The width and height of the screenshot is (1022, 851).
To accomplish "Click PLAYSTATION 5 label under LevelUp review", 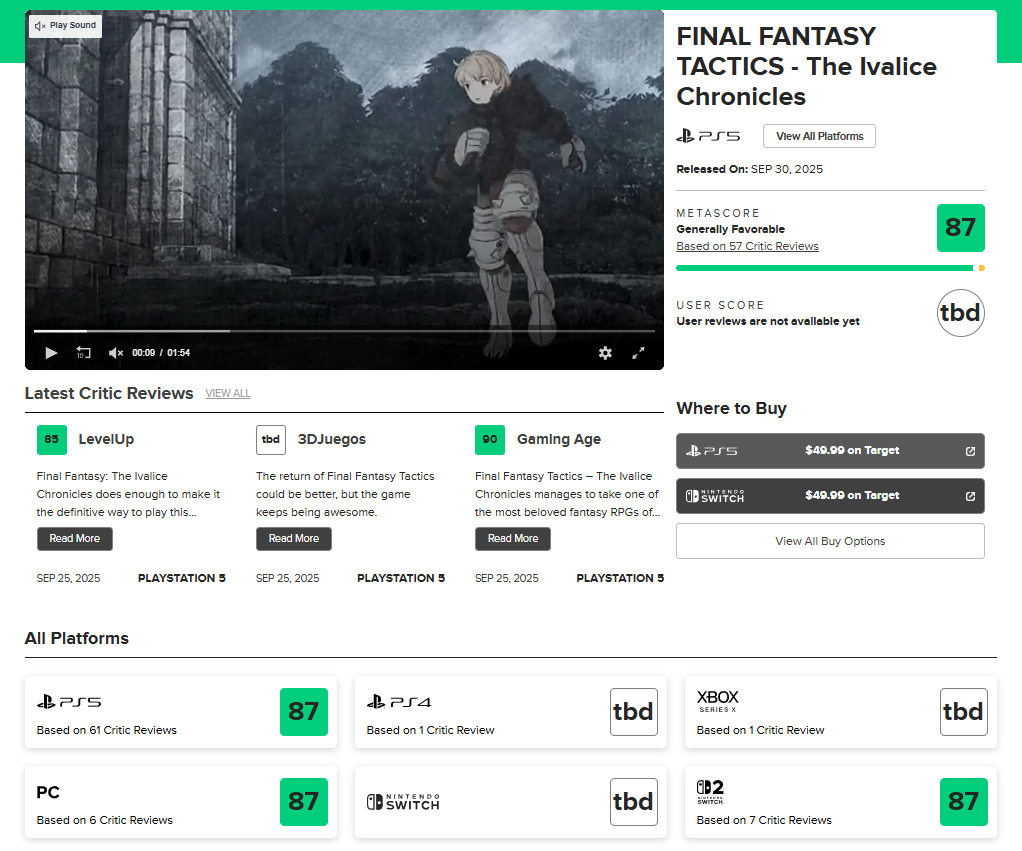I will pyautogui.click(x=182, y=578).
